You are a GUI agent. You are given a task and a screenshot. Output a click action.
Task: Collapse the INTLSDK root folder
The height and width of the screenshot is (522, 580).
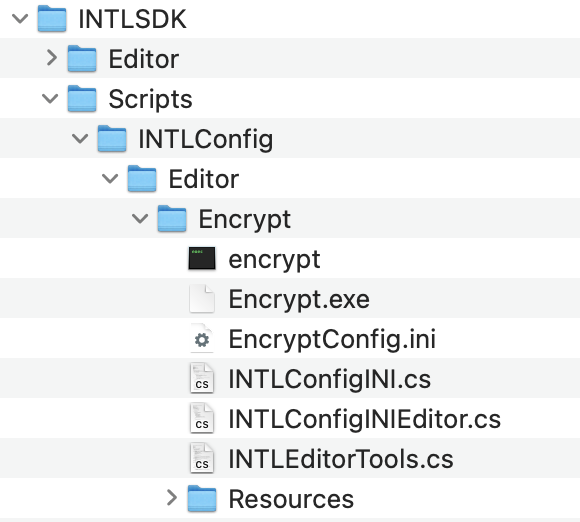pos(20,18)
